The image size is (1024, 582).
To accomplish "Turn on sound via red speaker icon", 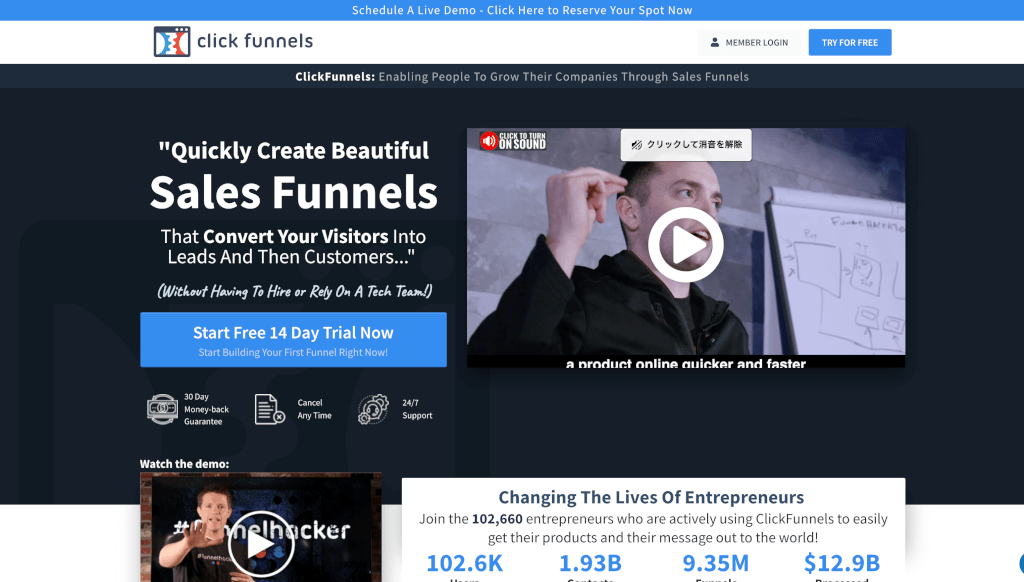I will [488, 141].
